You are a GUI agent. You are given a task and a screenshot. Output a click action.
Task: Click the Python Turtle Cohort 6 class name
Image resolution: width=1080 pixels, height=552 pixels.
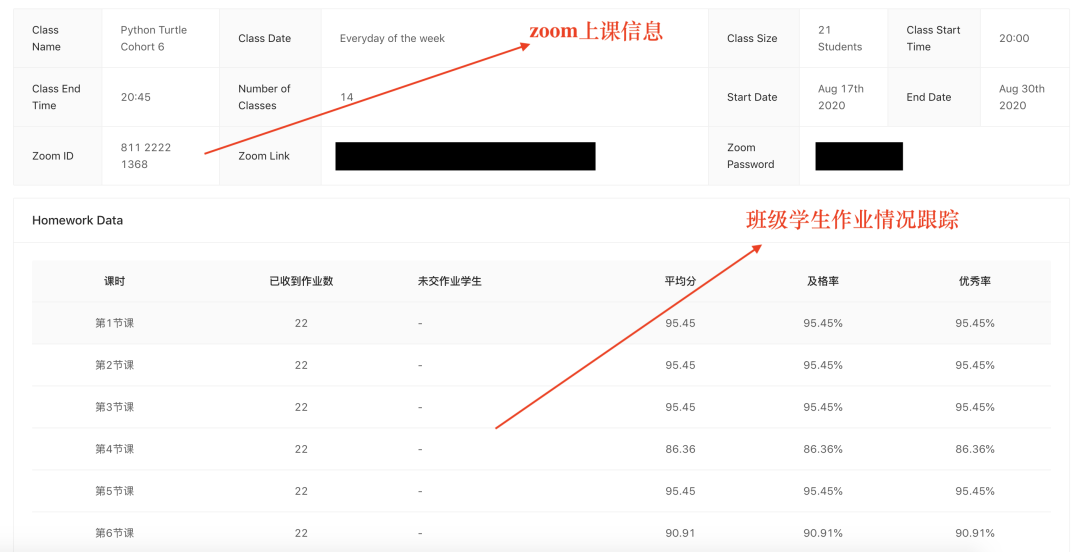click(153, 38)
